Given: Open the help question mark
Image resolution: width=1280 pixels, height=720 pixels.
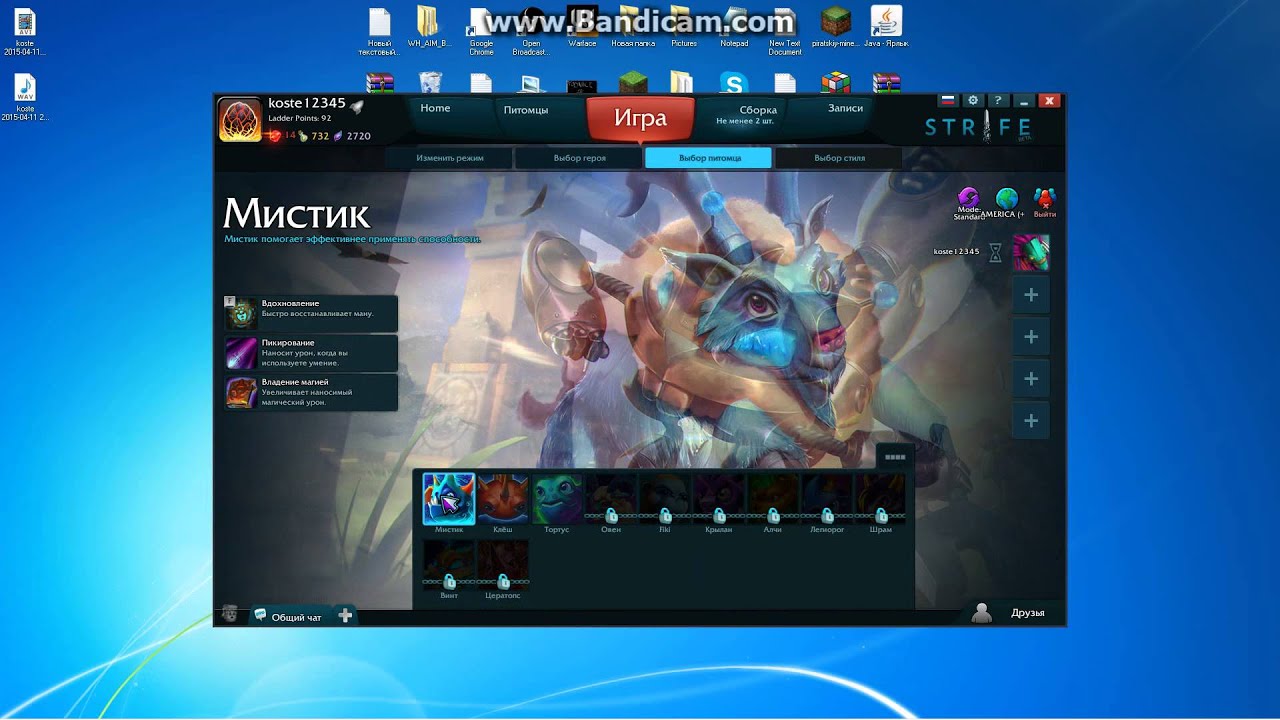Looking at the screenshot, I should (998, 101).
